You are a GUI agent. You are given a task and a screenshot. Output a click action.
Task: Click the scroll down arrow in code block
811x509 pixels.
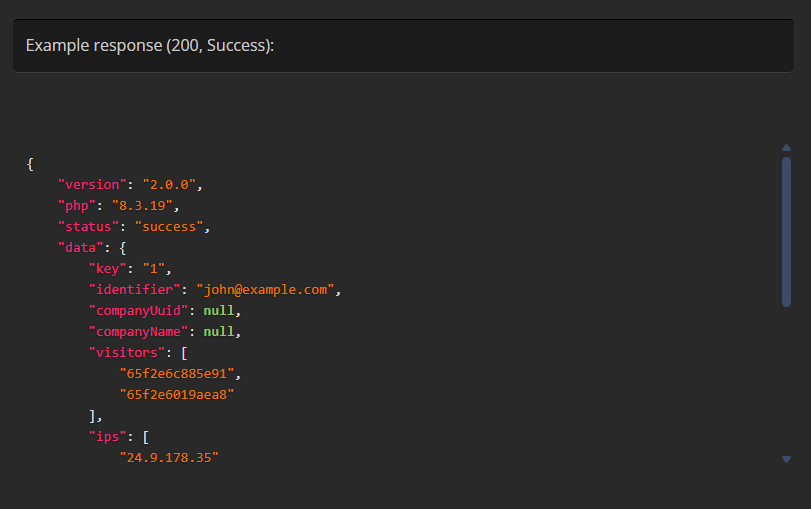coord(786,459)
